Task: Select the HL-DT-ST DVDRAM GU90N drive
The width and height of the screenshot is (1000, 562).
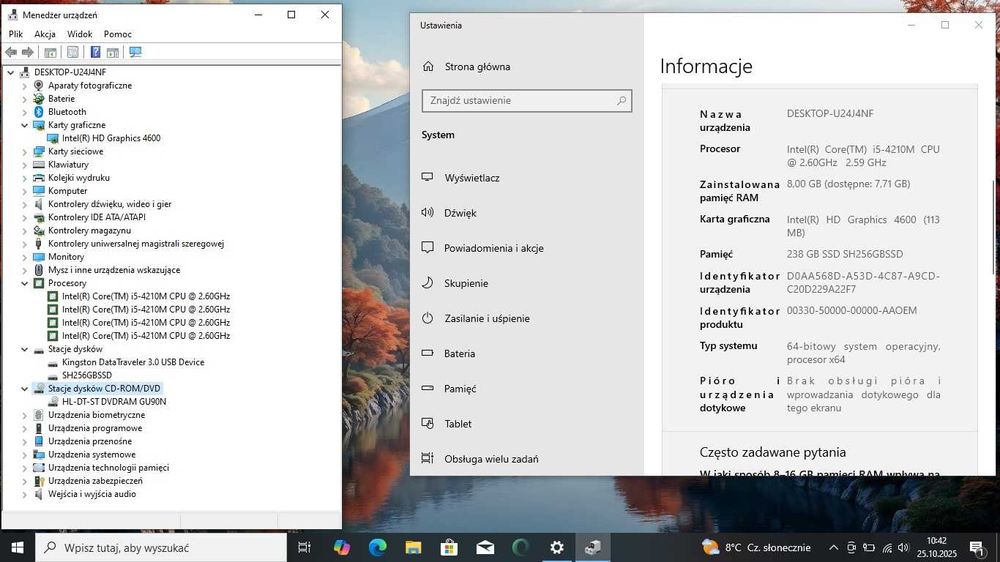Action: pos(114,401)
